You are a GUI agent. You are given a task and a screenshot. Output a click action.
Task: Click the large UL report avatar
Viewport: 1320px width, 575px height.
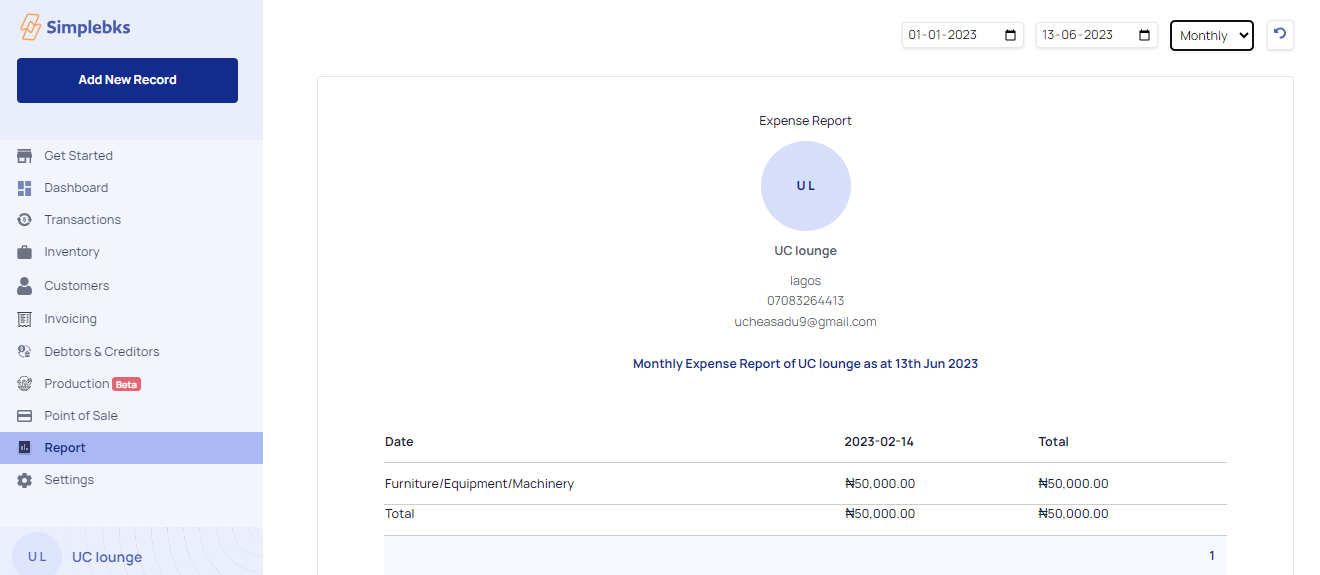806,186
